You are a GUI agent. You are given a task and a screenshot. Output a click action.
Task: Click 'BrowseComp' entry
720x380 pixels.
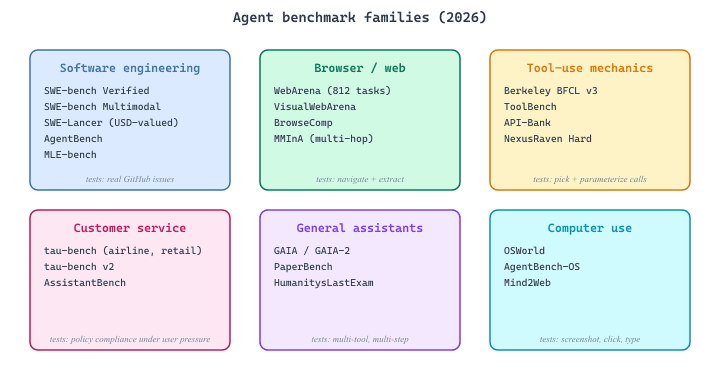click(303, 123)
